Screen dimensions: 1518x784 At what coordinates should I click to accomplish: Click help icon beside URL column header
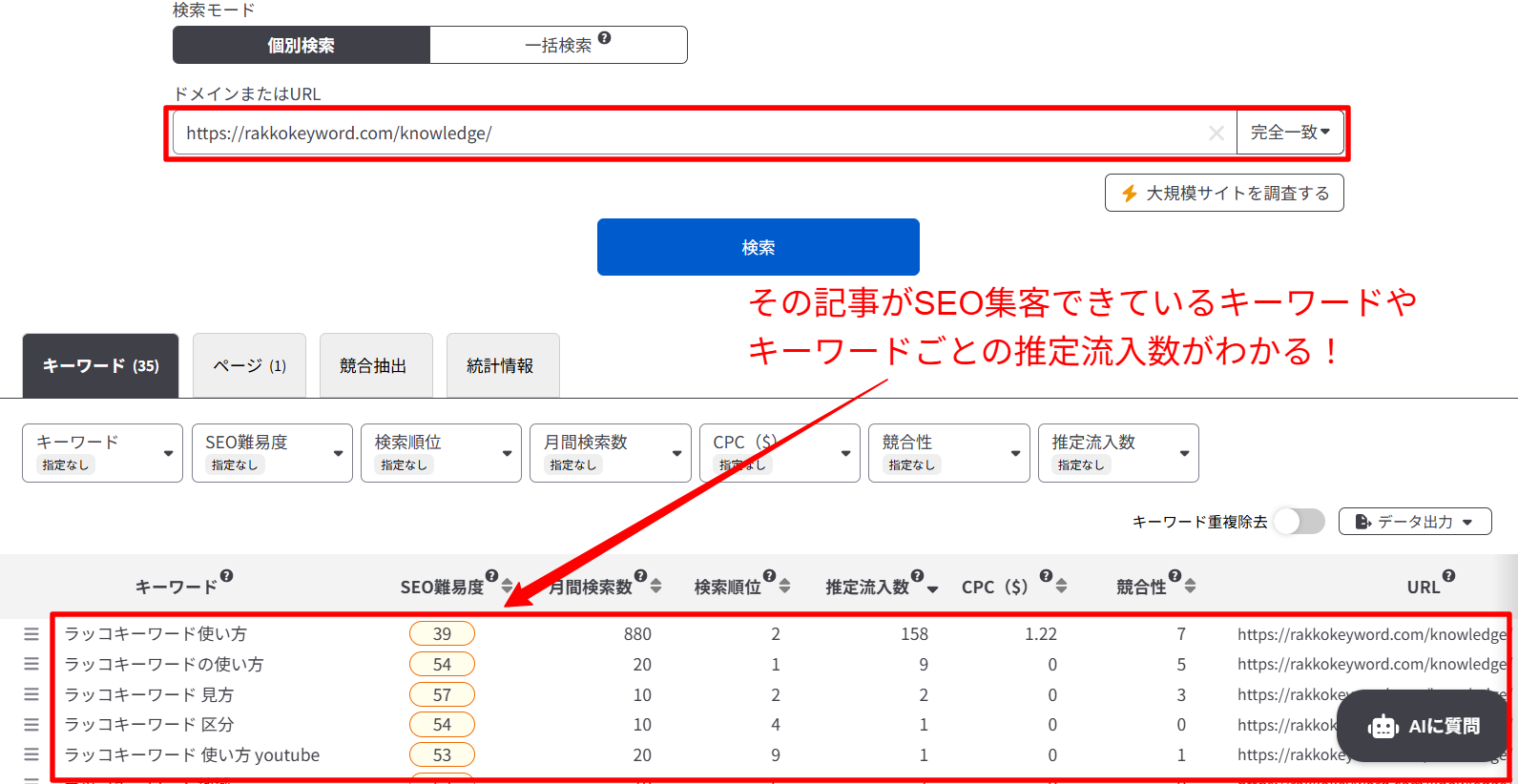(1448, 576)
